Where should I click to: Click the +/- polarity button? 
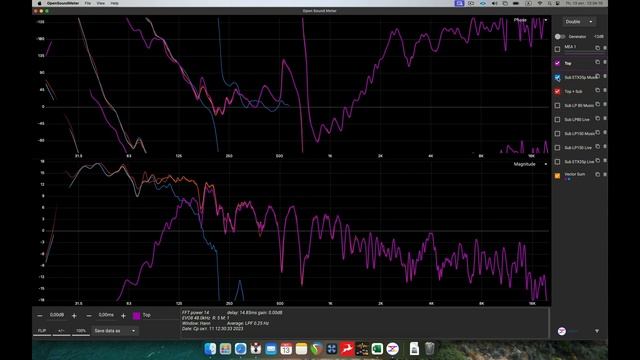(61, 331)
